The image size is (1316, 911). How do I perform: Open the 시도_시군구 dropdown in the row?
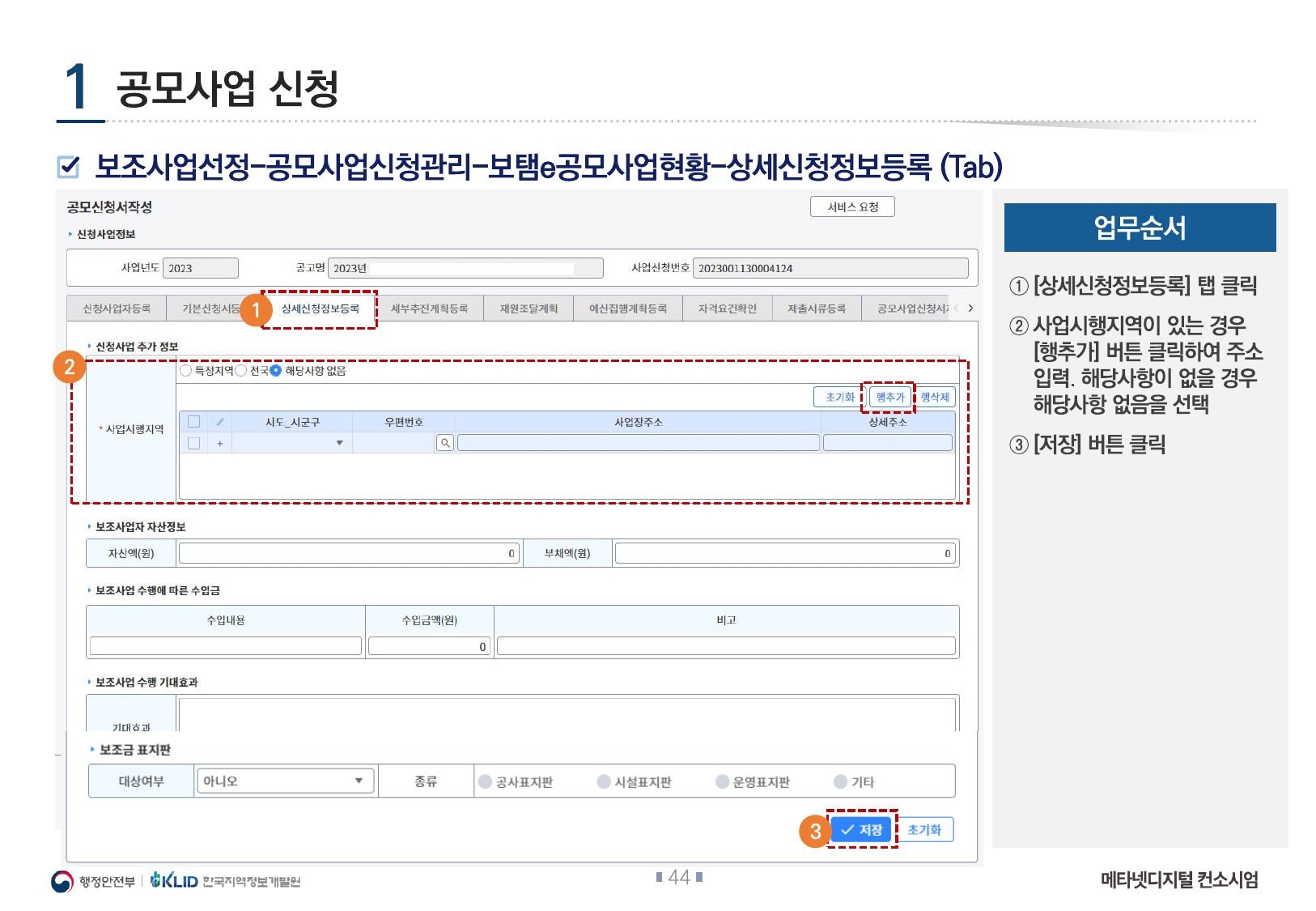click(x=339, y=443)
